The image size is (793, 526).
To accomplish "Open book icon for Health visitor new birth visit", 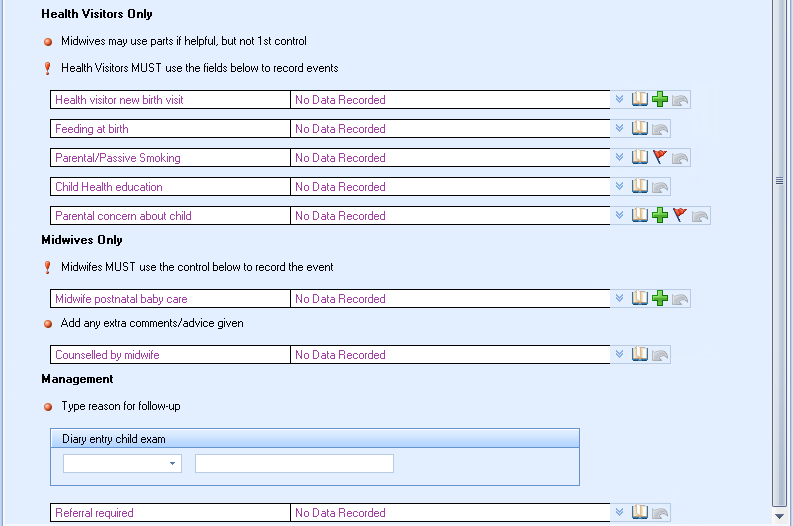I will (x=640, y=99).
